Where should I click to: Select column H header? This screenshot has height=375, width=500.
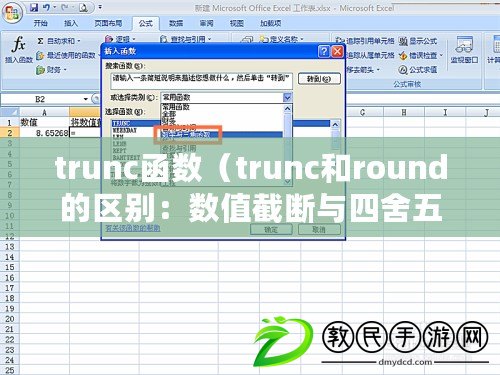404,112
